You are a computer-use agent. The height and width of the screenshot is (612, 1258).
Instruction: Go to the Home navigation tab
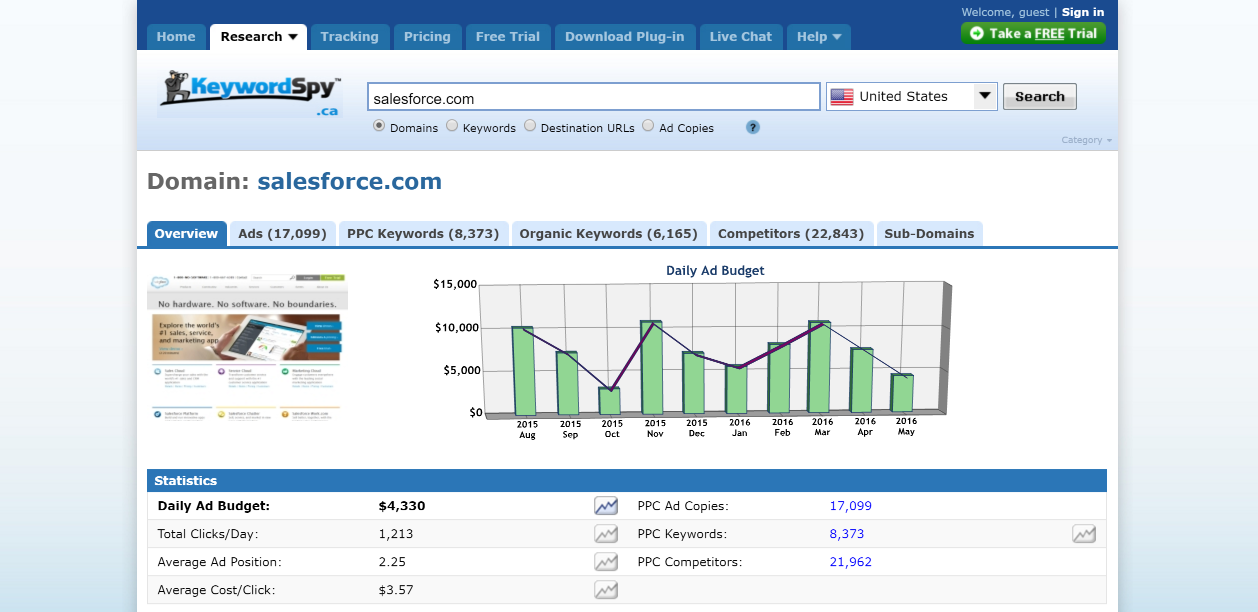176,37
